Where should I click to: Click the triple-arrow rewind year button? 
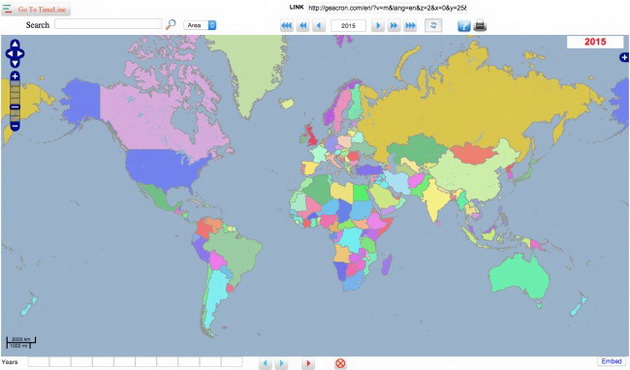[x=286, y=26]
